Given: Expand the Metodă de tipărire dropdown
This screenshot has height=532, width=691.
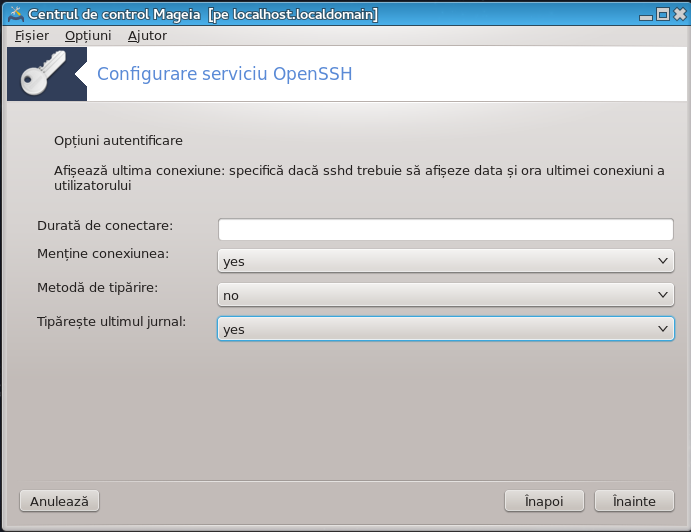Looking at the screenshot, I should click(446, 295).
